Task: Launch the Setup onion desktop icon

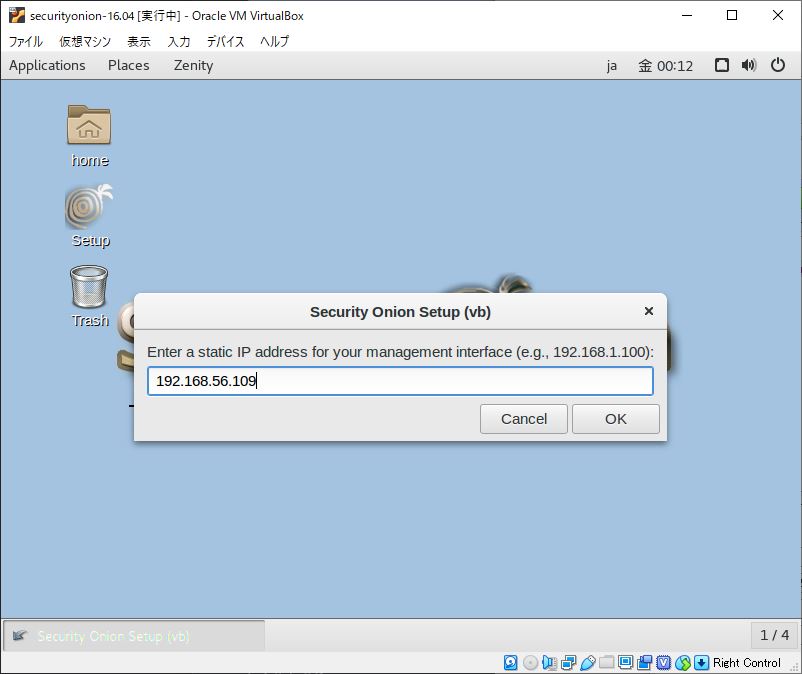Action: pyautogui.click(x=89, y=207)
